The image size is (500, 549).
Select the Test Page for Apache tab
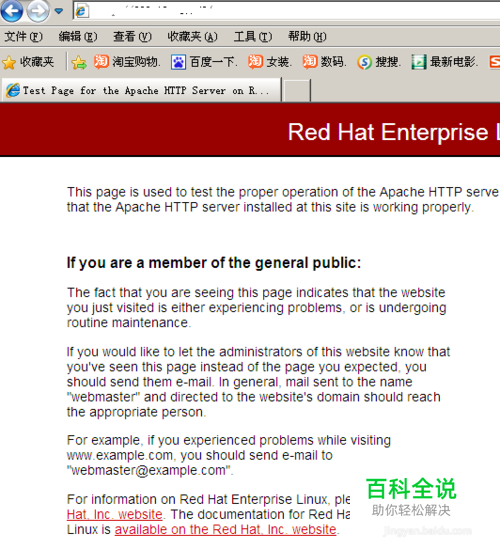tap(141, 90)
